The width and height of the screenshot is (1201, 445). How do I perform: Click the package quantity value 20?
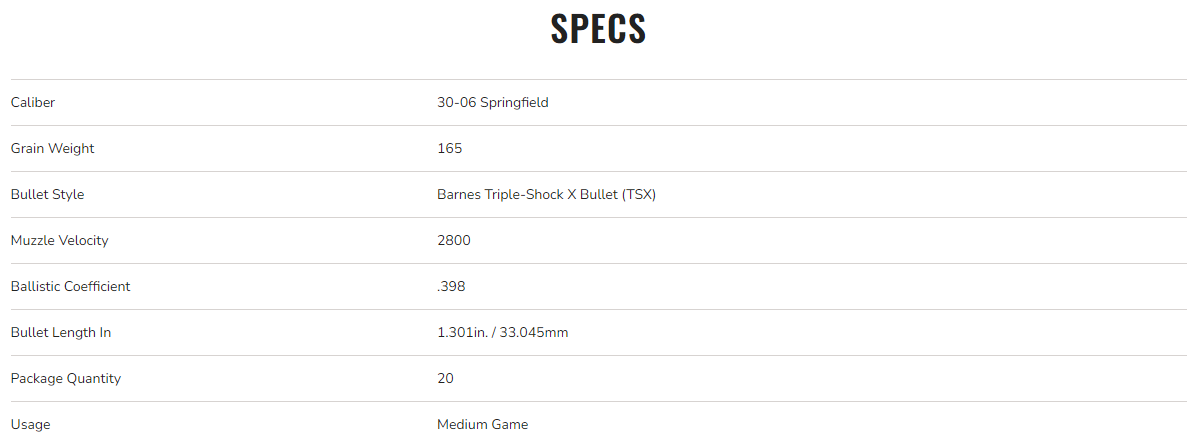click(x=445, y=378)
